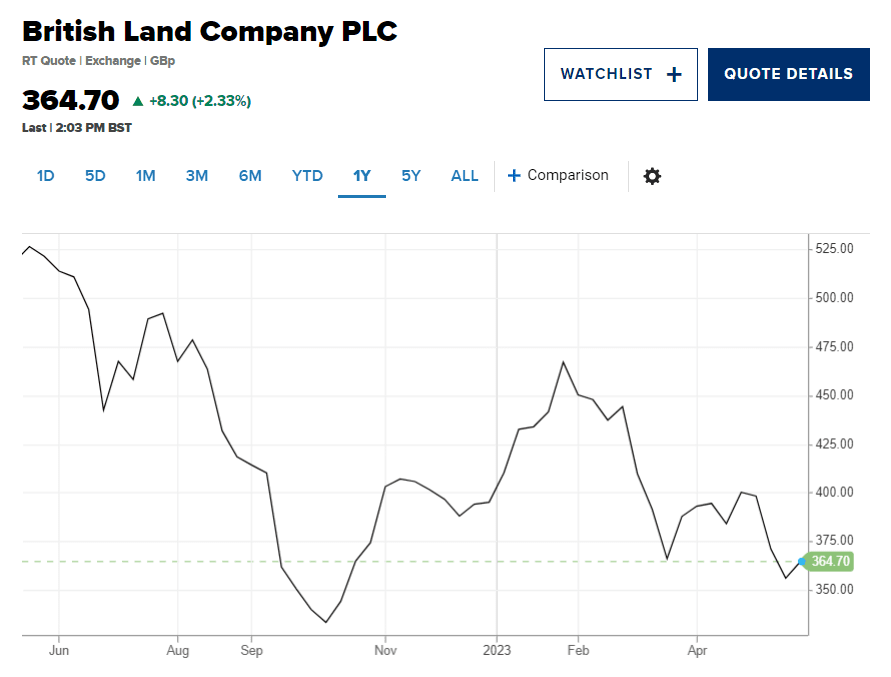The image size is (891, 677).
Task: Click the blue current-price dot on chart
Action: (x=802, y=562)
